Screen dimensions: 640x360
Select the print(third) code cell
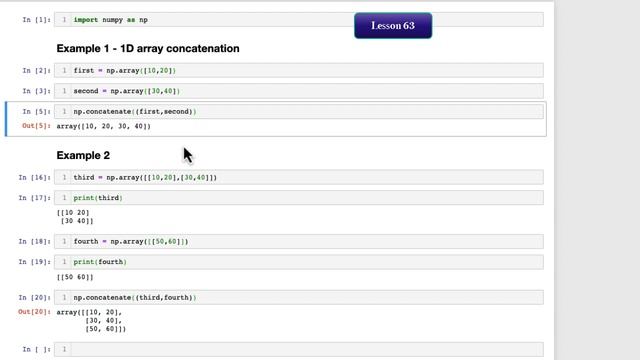299,198
